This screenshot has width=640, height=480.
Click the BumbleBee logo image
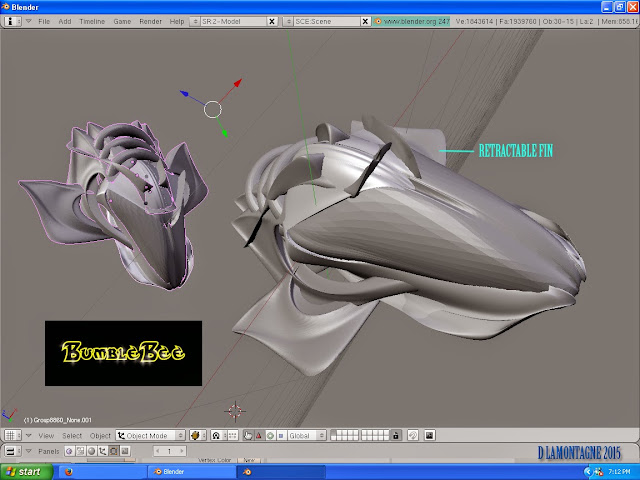tap(123, 353)
